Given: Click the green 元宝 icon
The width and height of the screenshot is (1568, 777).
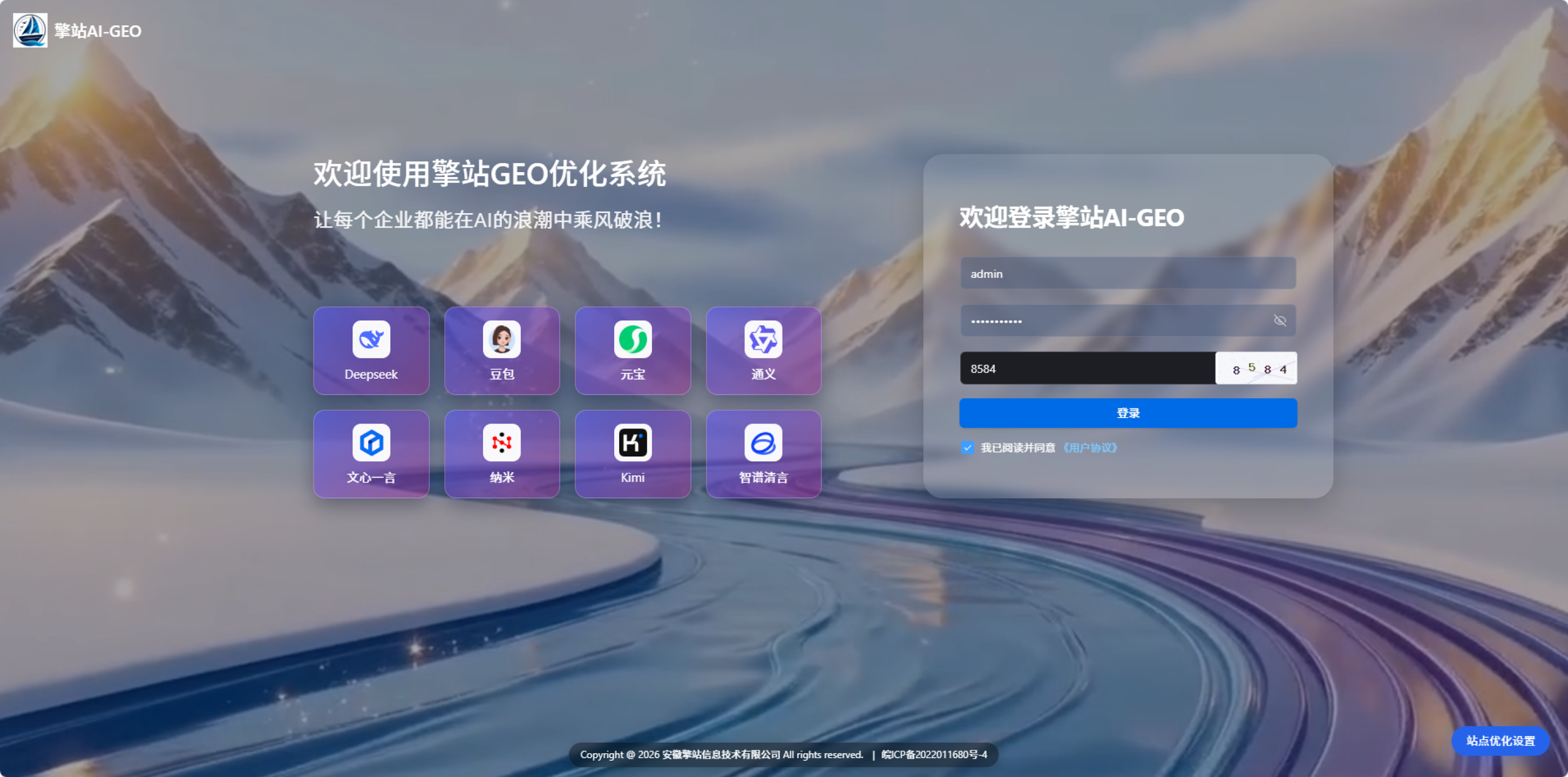Looking at the screenshot, I should pos(633,339).
